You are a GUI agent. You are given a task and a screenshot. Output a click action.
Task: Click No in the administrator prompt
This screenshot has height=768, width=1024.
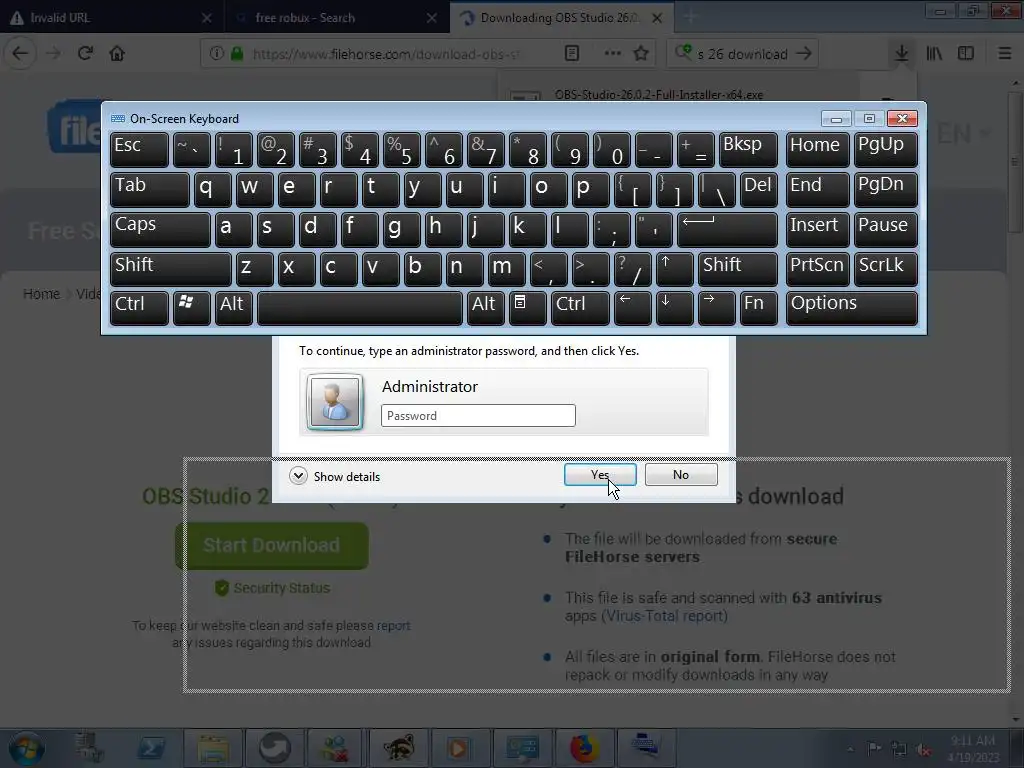point(680,475)
